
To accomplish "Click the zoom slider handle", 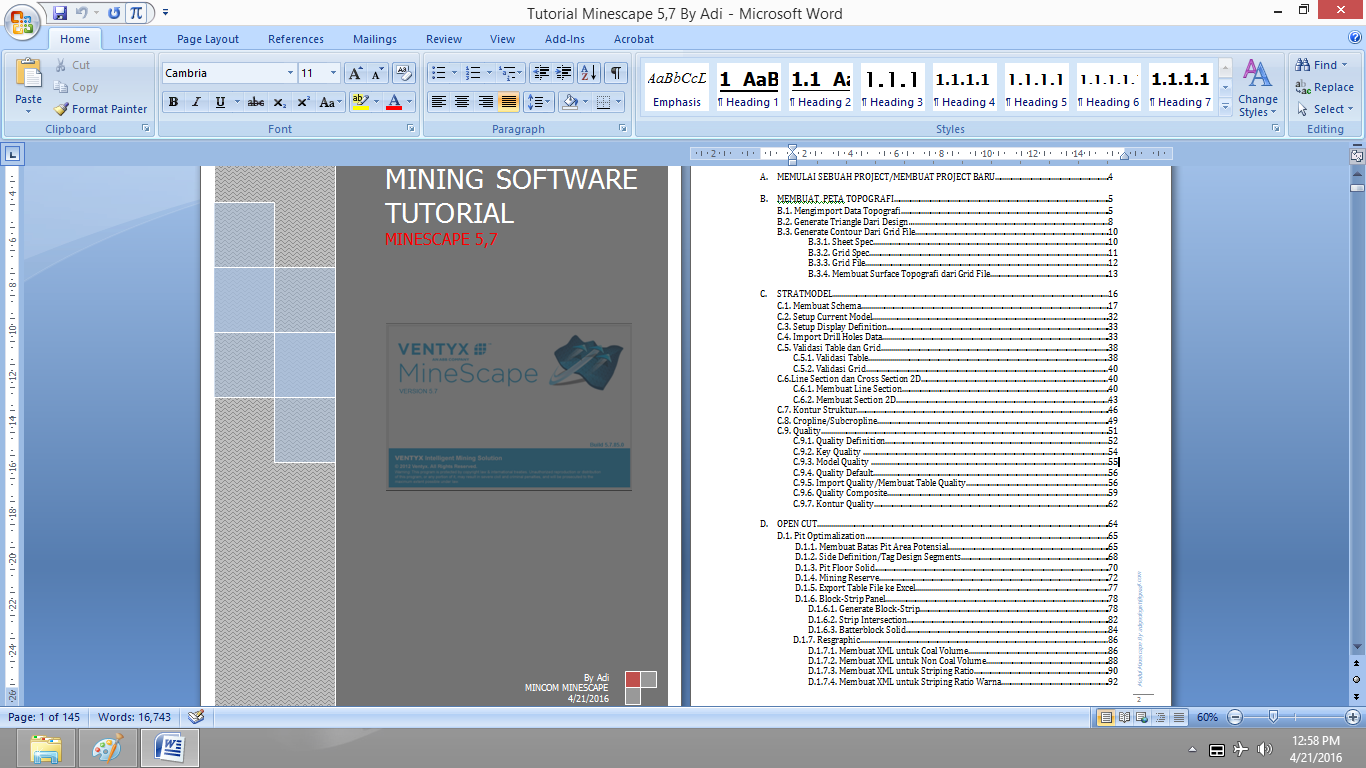I will pos(1273,717).
